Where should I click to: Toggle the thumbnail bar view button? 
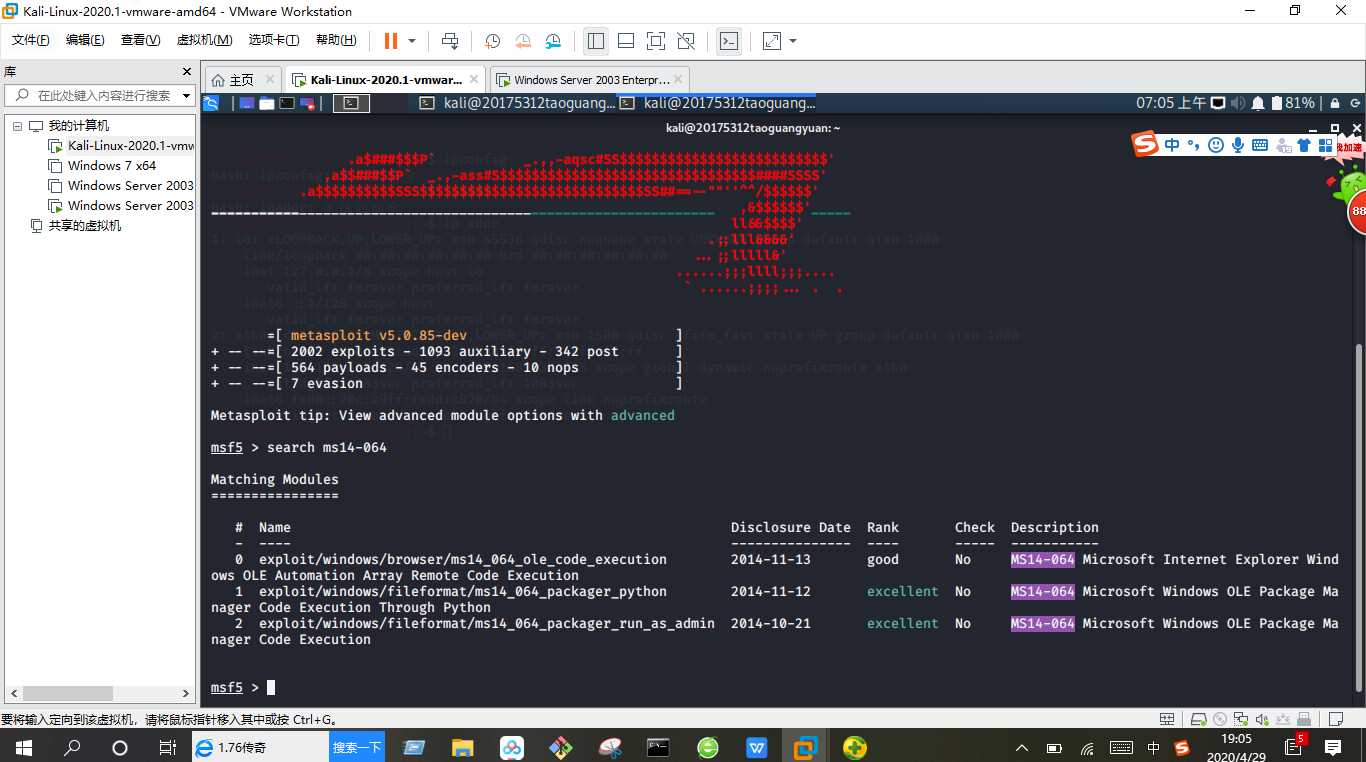(x=626, y=41)
